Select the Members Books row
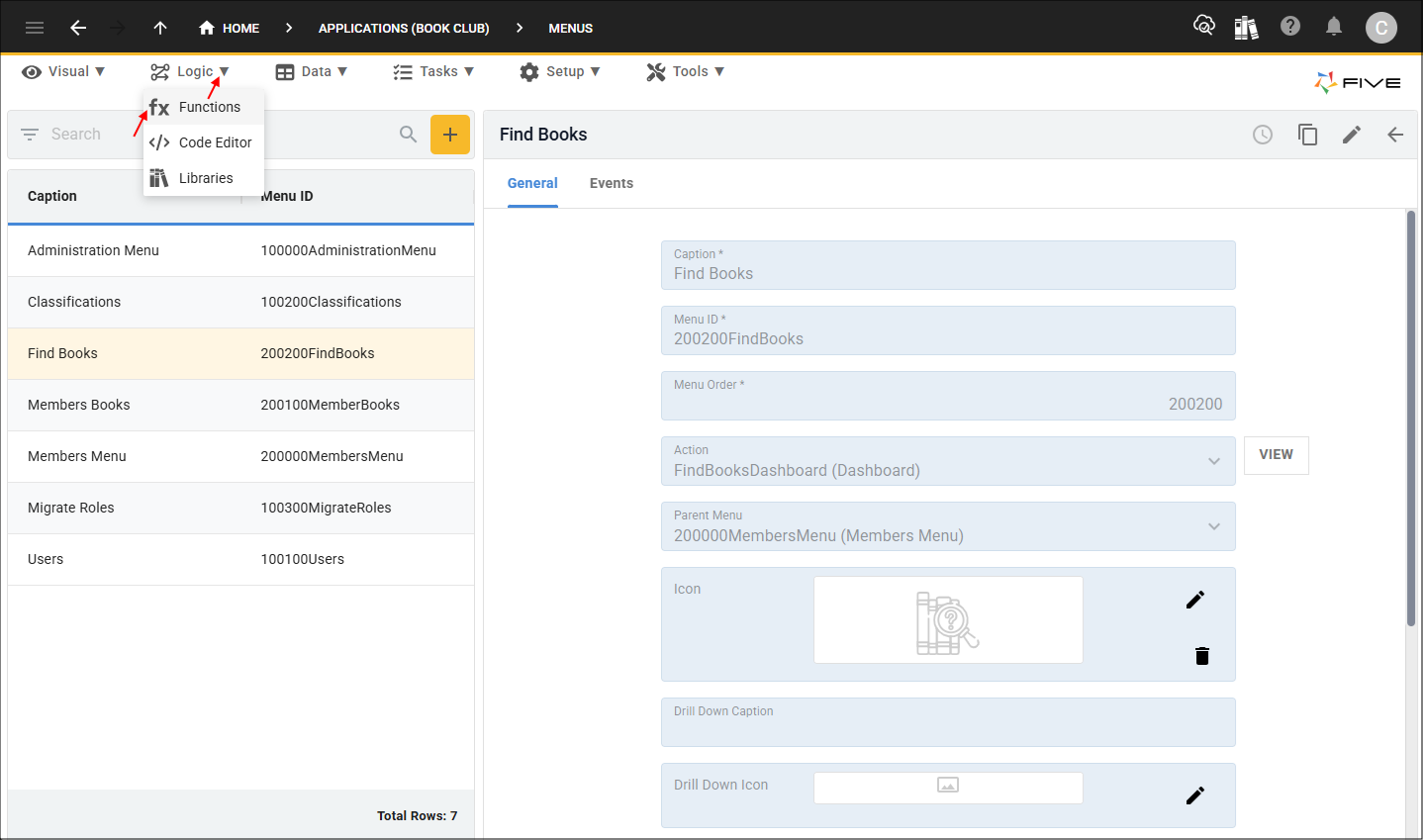 click(x=240, y=405)
